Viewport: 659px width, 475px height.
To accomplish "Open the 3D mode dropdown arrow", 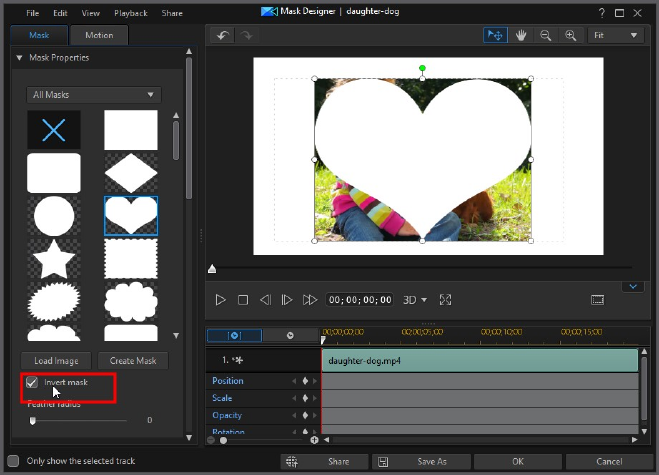I will click(424, 300).
